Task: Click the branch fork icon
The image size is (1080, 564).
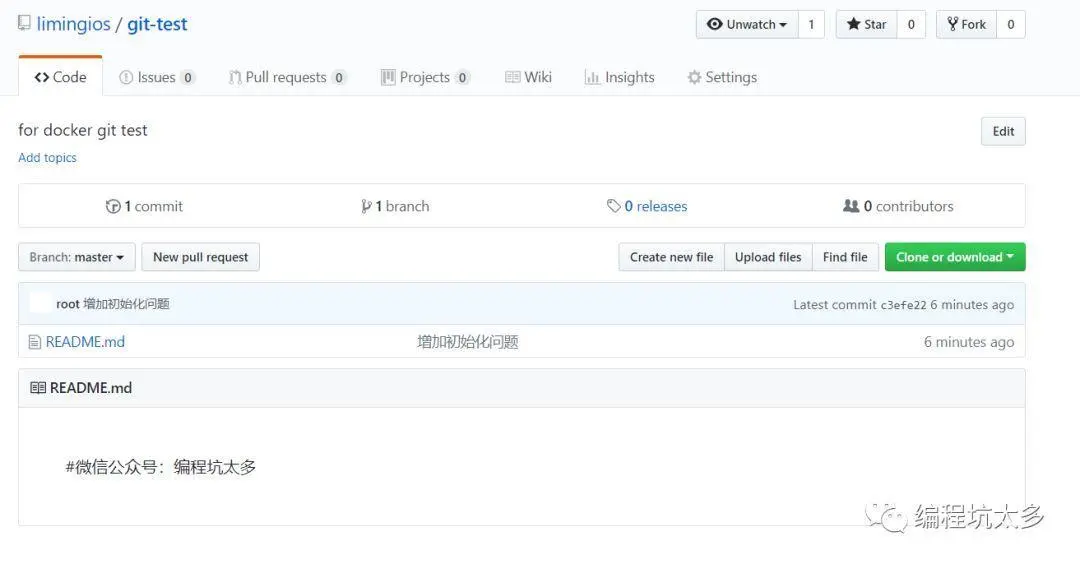Action: [x=366, y=206]
